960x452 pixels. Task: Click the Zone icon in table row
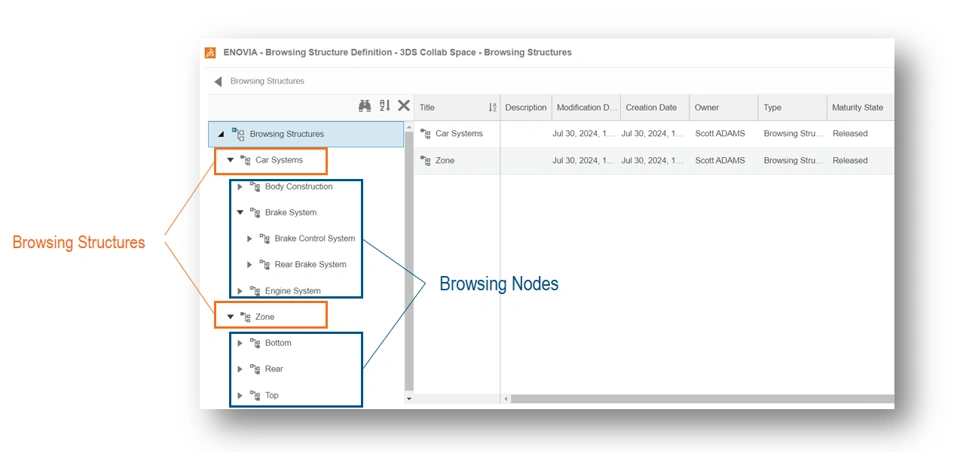[x=426, y=161]
